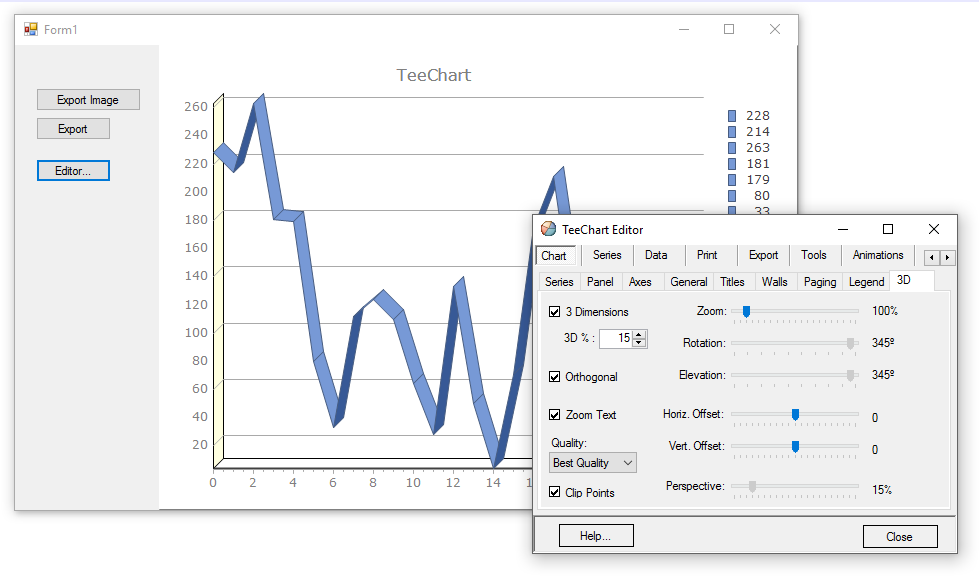Click the legend symbol next to 181

732,164
